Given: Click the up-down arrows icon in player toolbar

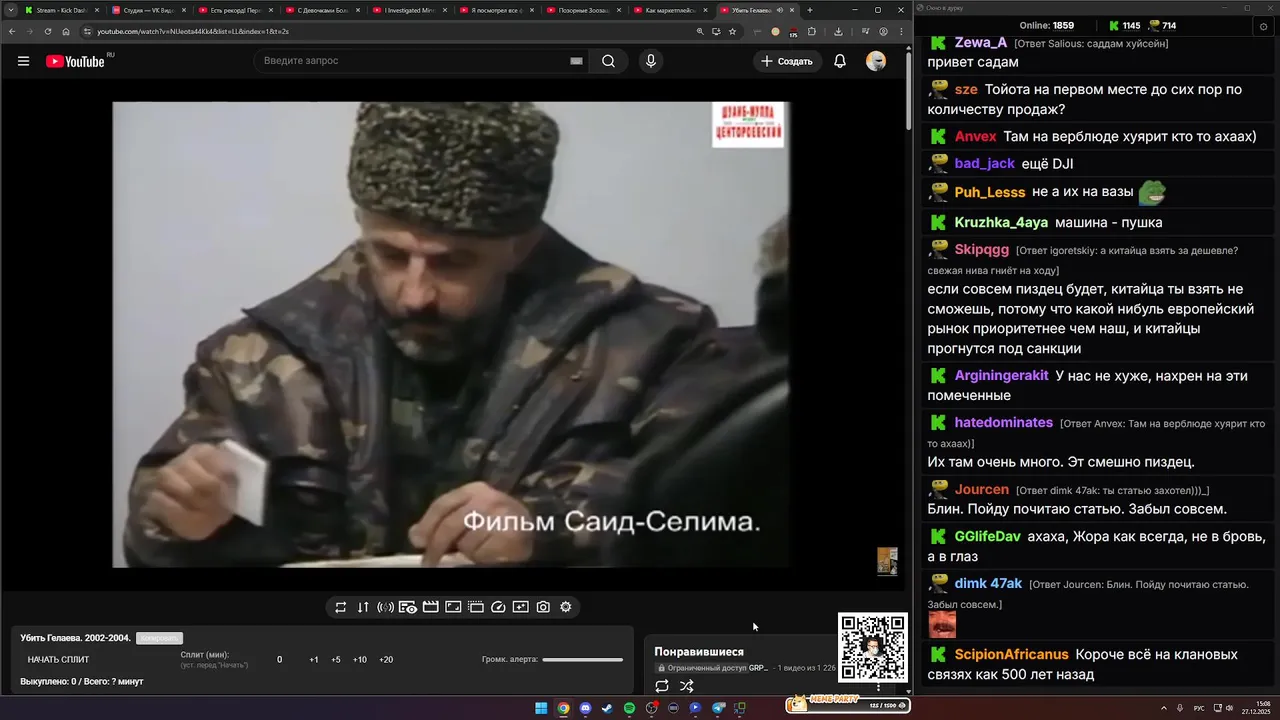Looking at the screenshot, I should point(363,607).
